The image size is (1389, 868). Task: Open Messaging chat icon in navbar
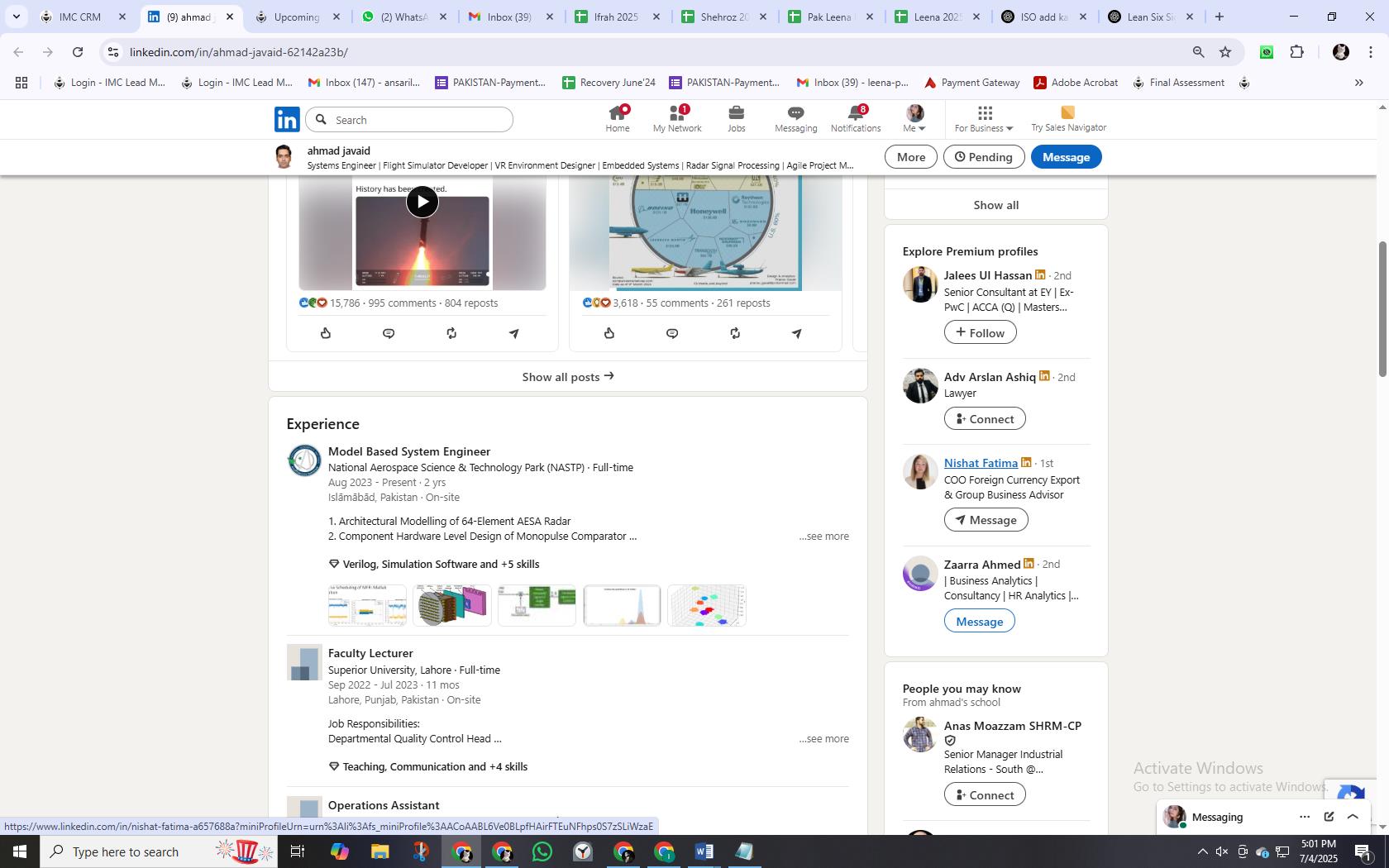click(795, 119)
